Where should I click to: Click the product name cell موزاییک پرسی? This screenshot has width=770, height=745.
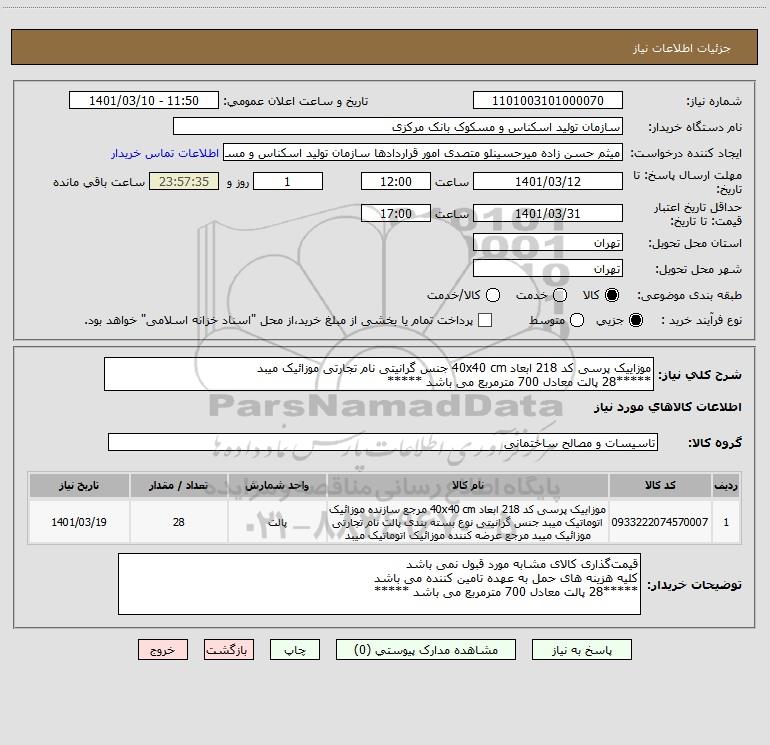coord(468,522)
